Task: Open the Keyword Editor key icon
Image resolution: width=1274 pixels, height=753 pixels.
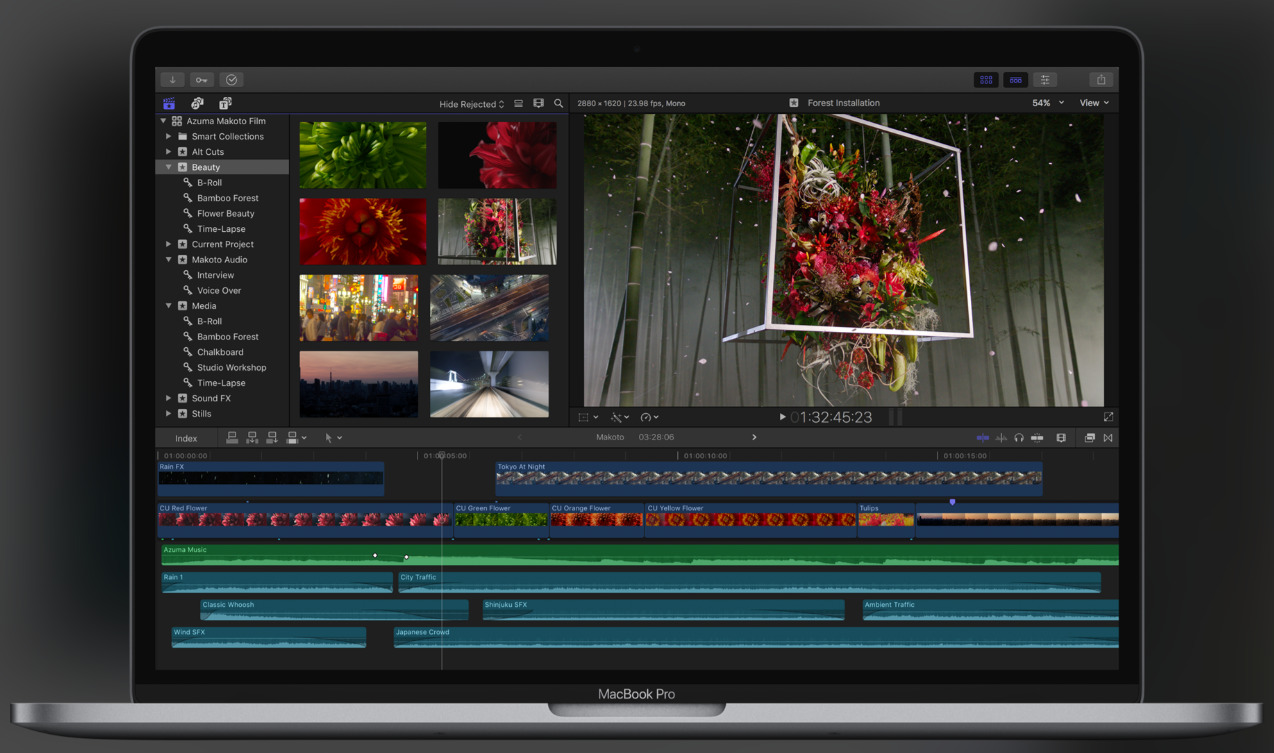Action: pyautogui.click(x=202, y=80)
